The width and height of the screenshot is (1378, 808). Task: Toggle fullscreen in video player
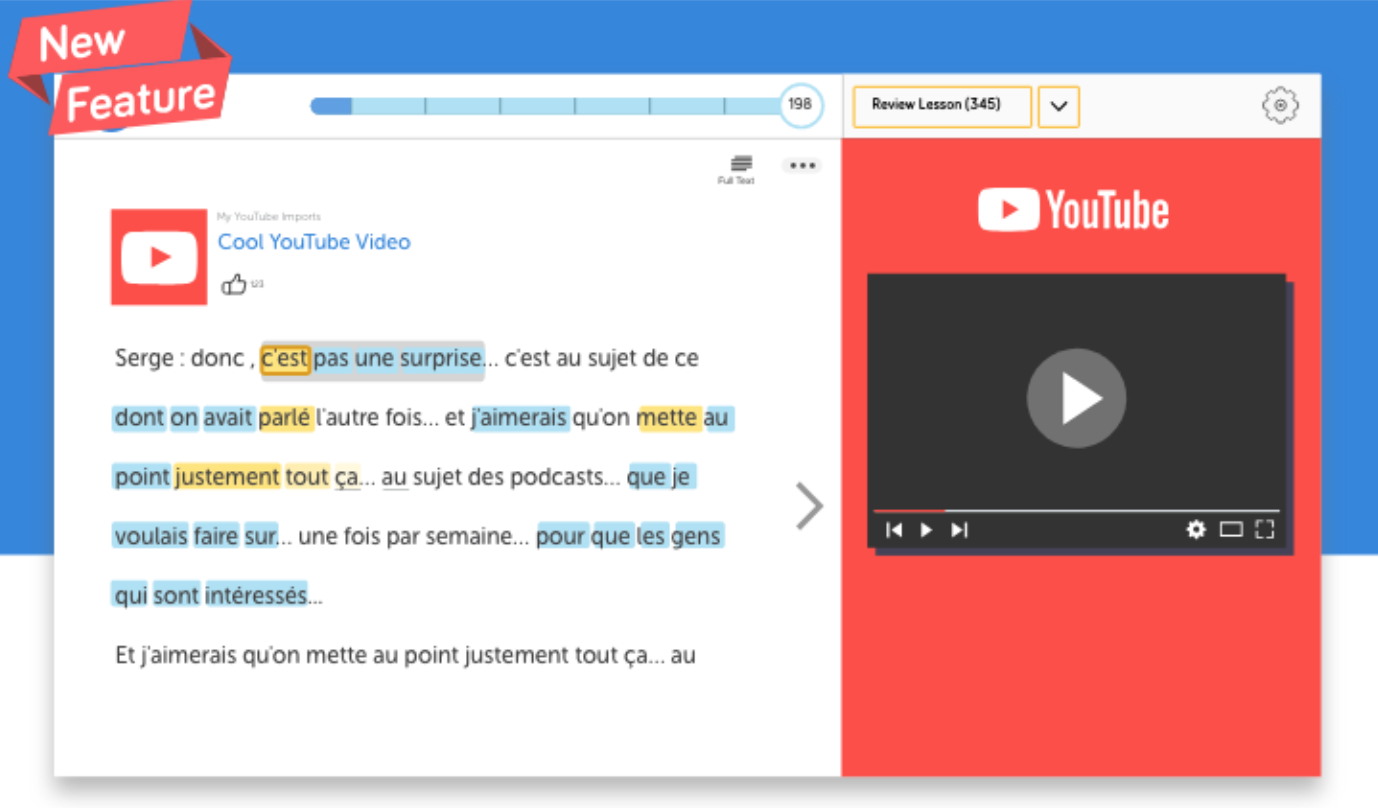[x=1265, y=530]
